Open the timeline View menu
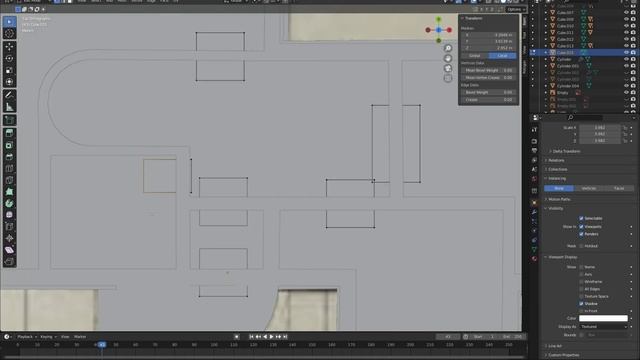The width and height of the screenshot is (640, 360). pyautogui.click(x=65, y=337)
